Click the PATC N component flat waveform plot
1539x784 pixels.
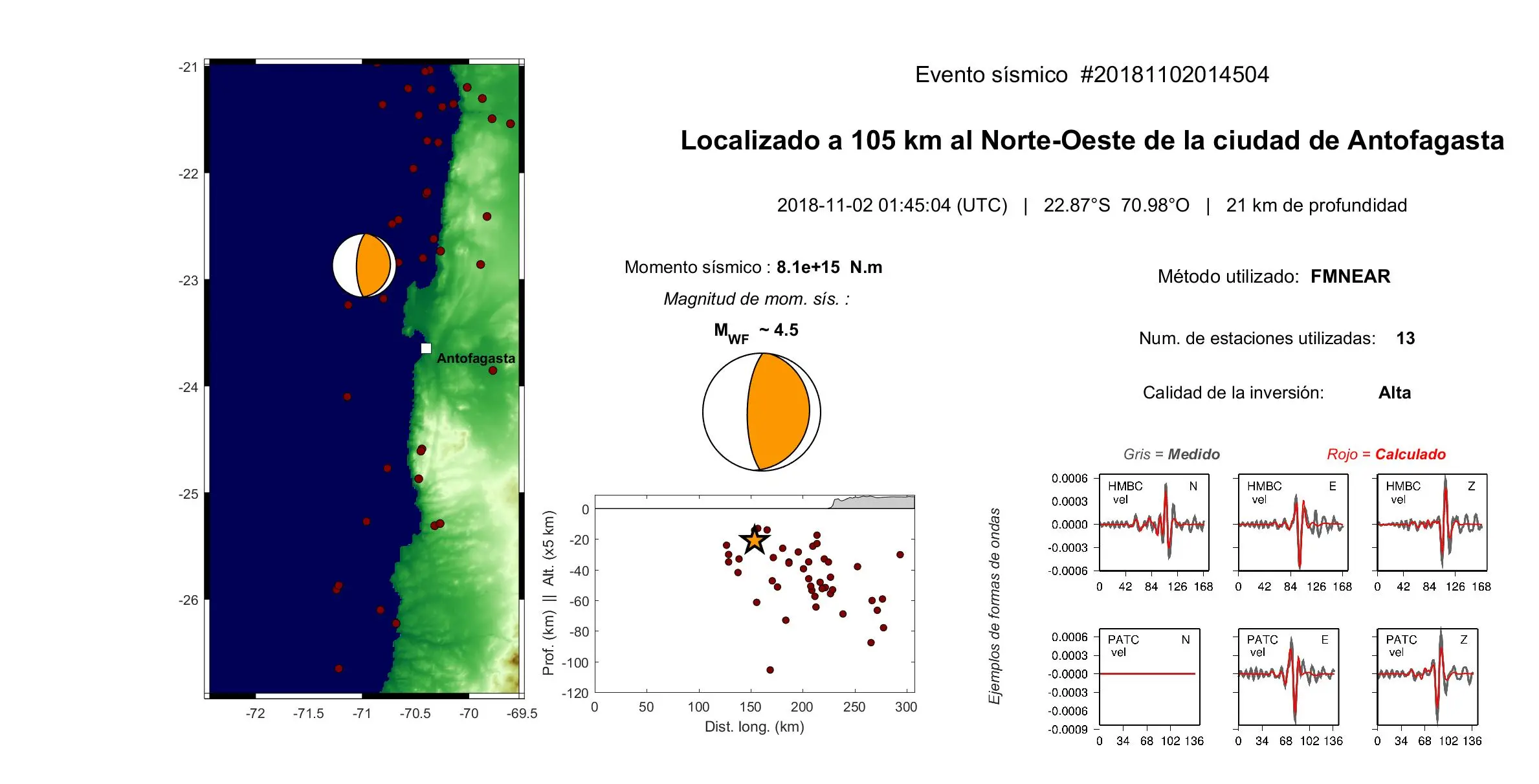(x=1149, y=677)
